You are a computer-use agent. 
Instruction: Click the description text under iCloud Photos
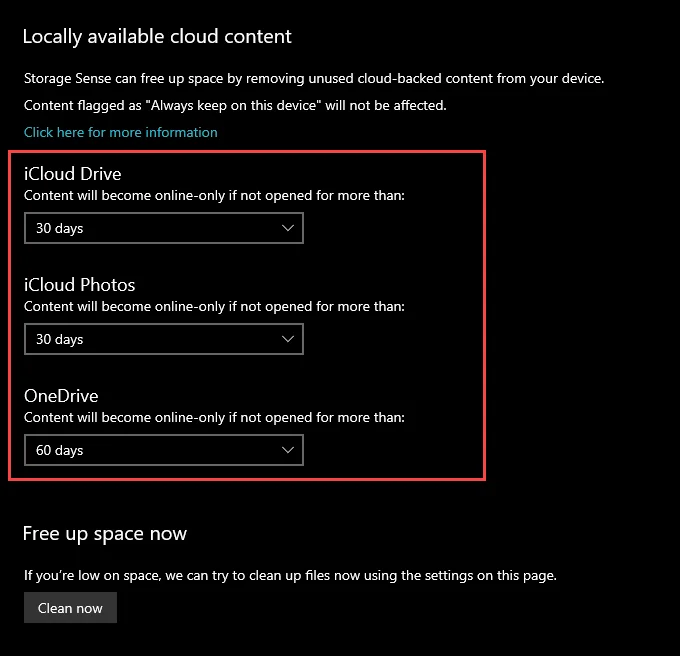[214, 307]
